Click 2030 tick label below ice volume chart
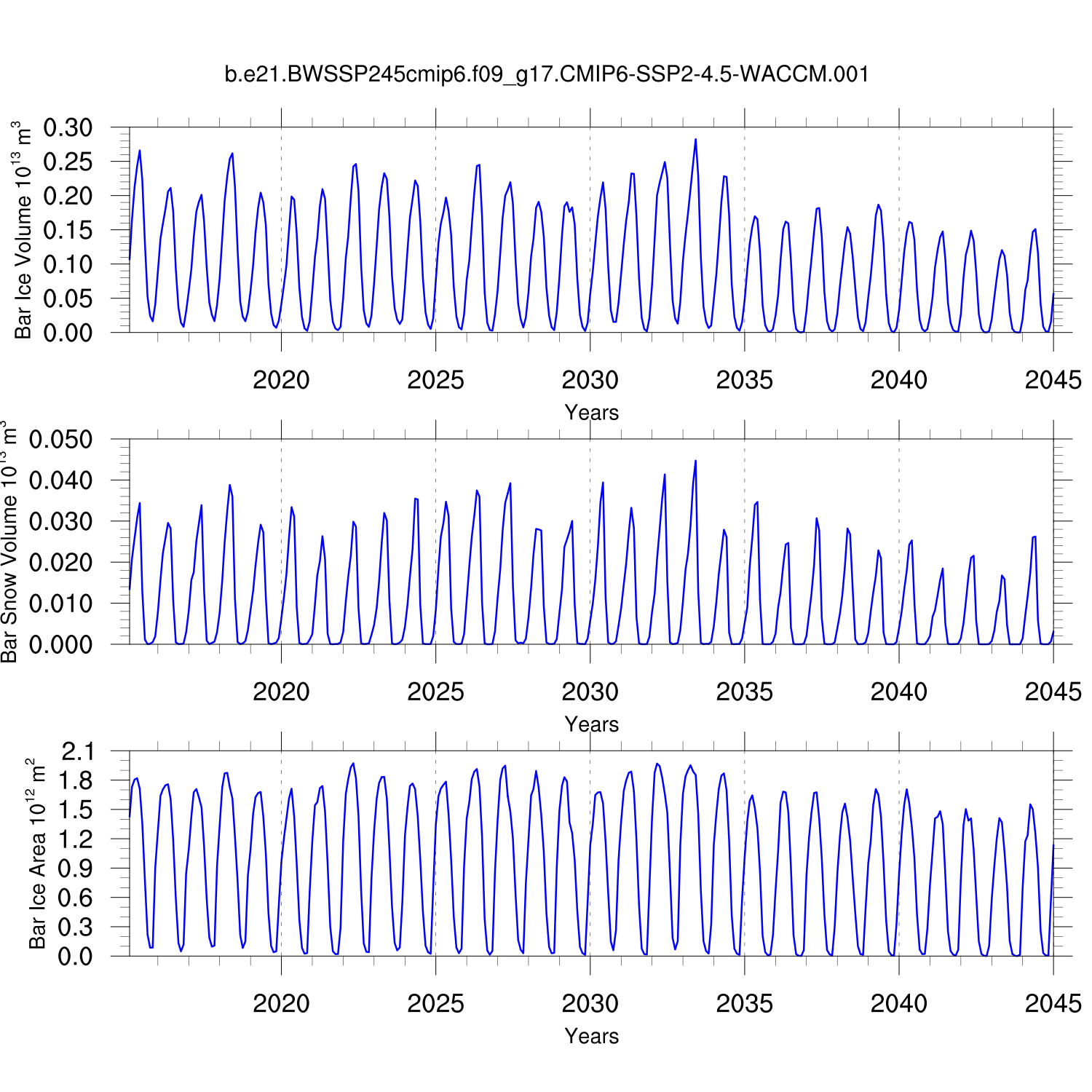Image resolution: width=1092 pixels, height=1092 pixels. (x=590, y=380)
